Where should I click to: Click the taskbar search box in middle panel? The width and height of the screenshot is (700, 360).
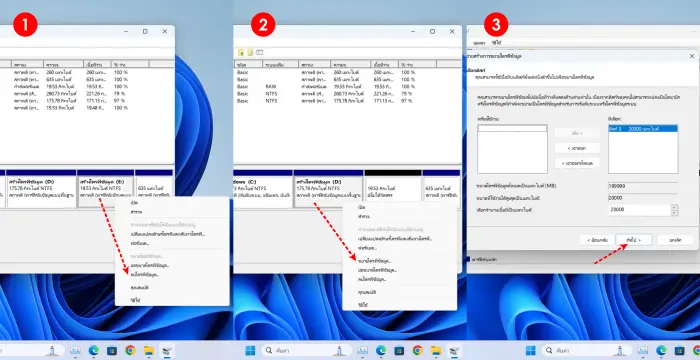pos(306,351)
